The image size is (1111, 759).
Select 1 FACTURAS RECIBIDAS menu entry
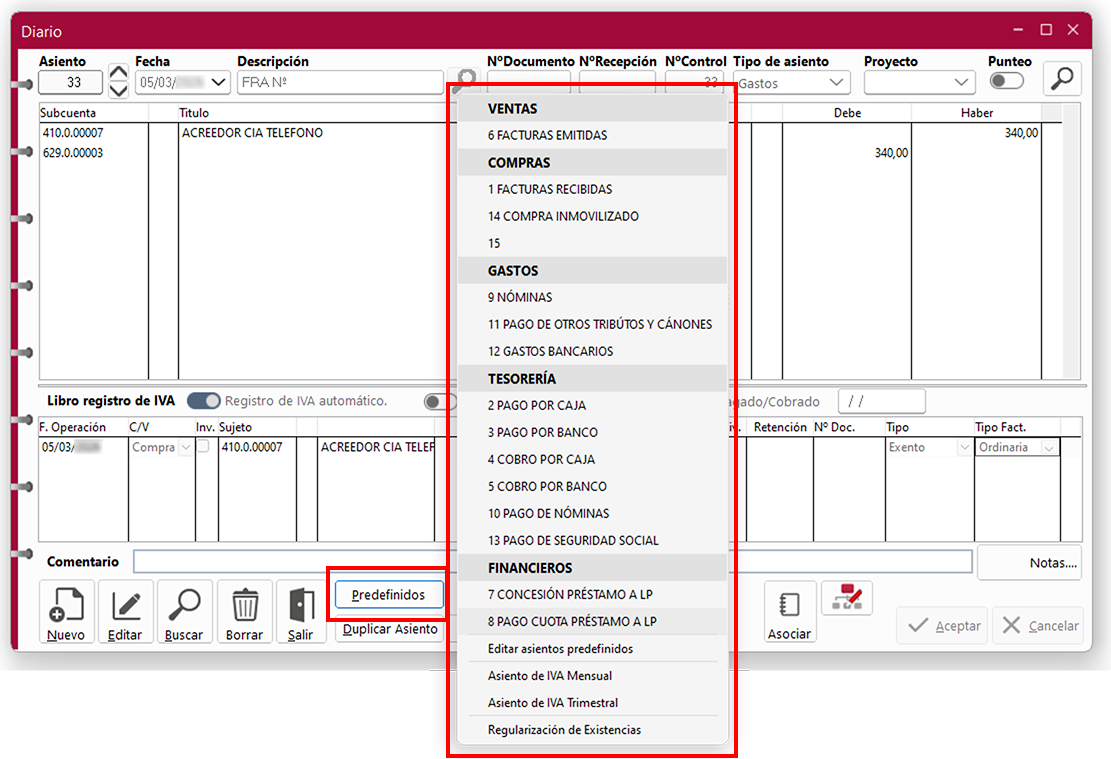pos(550,189)
